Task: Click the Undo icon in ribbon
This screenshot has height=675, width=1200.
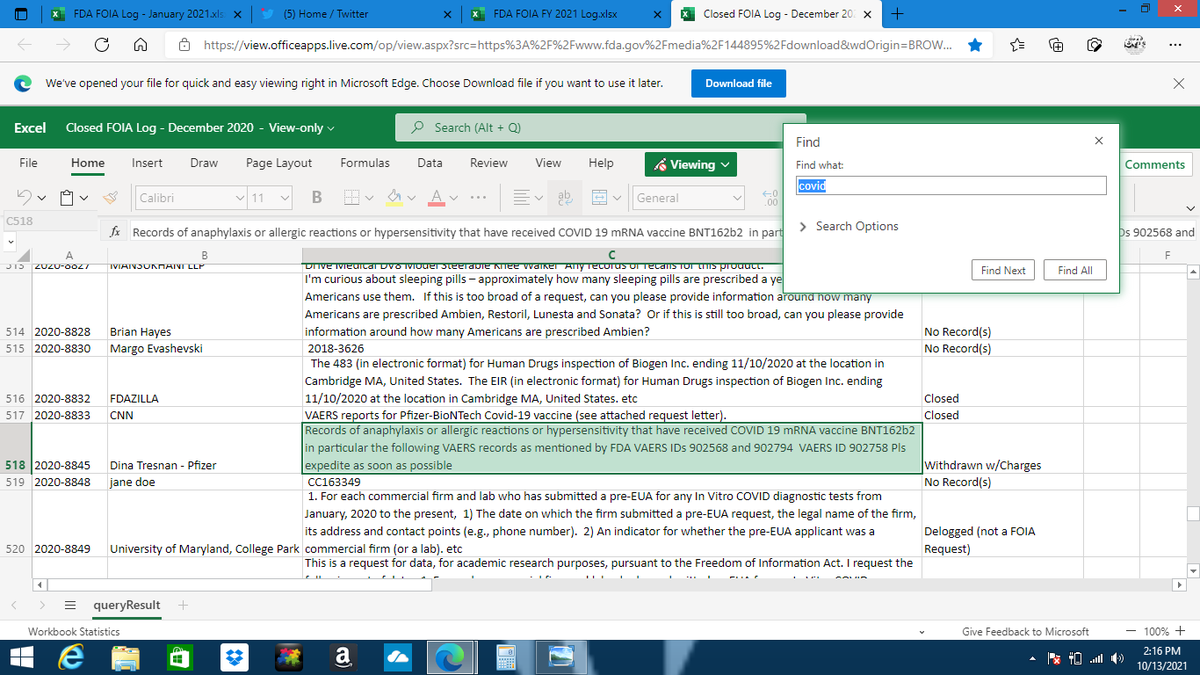Action: pyautogui.click(x=23, y=198)
